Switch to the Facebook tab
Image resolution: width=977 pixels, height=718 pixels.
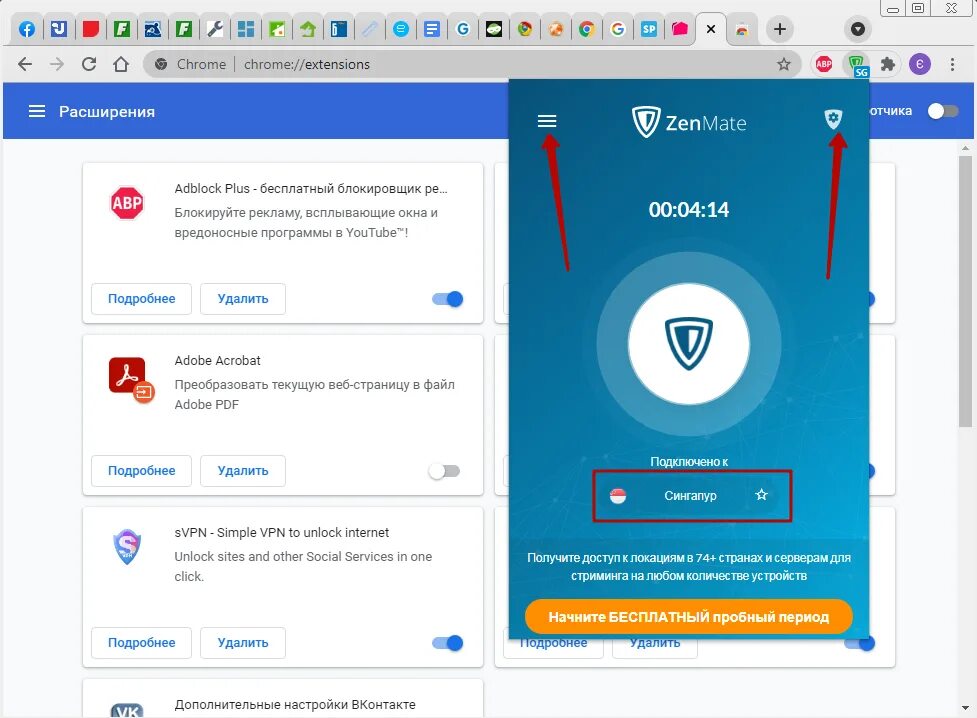point(27,29)
